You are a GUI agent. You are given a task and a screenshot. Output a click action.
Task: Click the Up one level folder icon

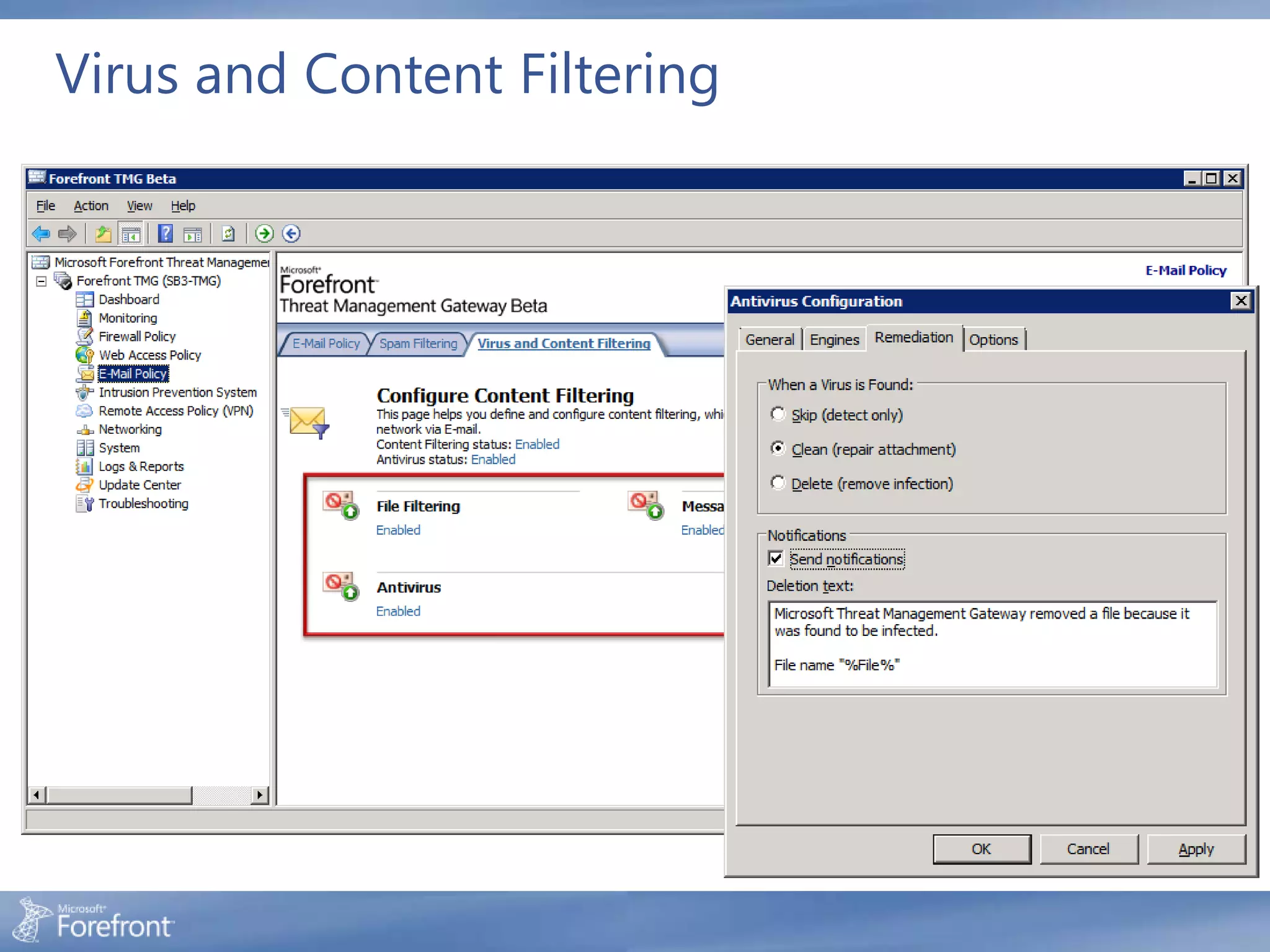103,234
